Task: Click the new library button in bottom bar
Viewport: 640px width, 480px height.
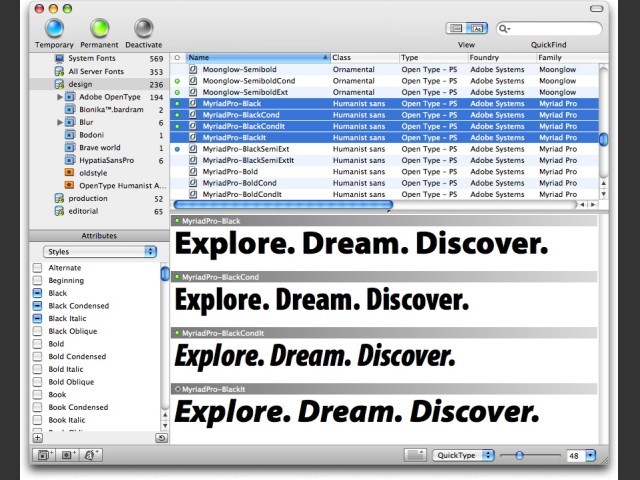Action: [x=91, y=455]
